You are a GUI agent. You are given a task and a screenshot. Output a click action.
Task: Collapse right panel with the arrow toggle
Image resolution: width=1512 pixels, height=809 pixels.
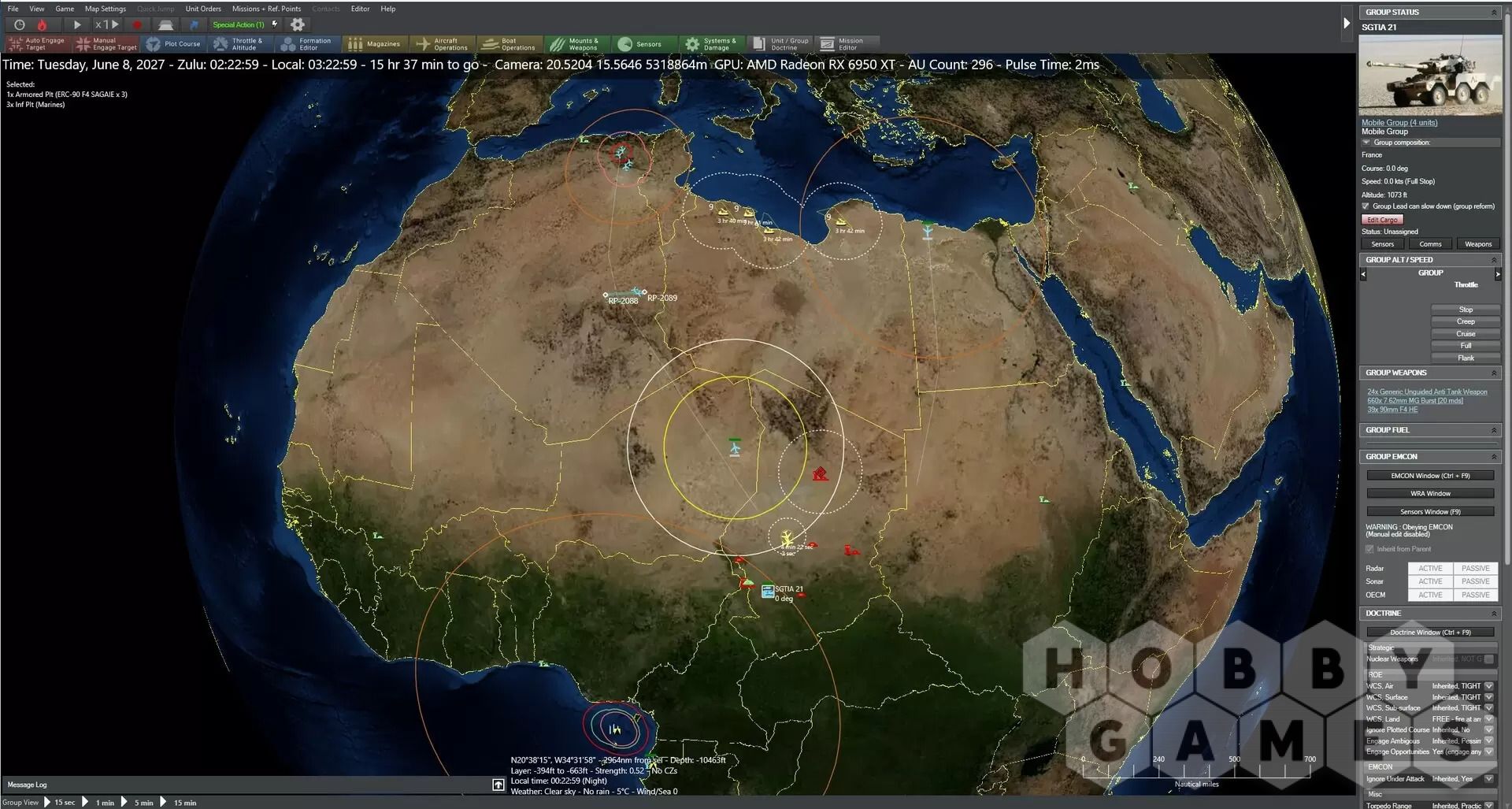1347,24
